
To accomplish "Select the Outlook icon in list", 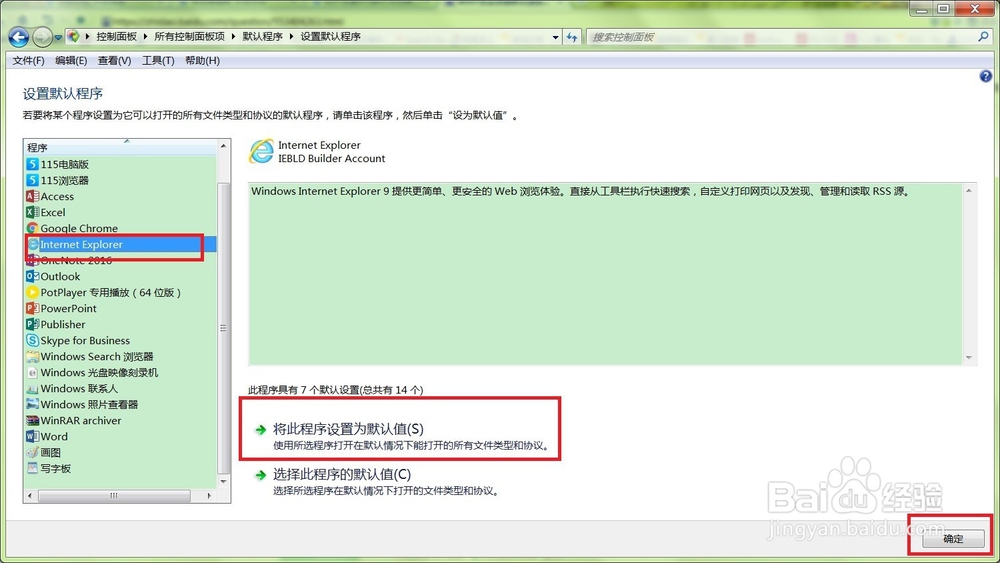I will 33,276.
